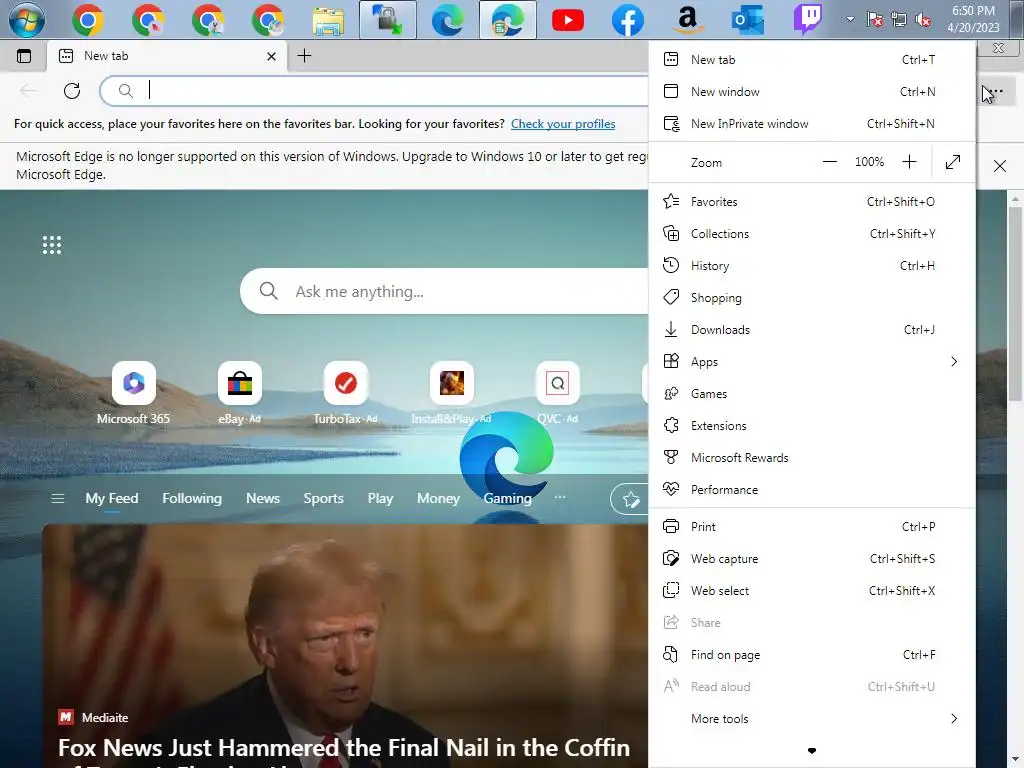Open Favorites from the menu
Screen dimensions: 1024x768
point(812,202)
